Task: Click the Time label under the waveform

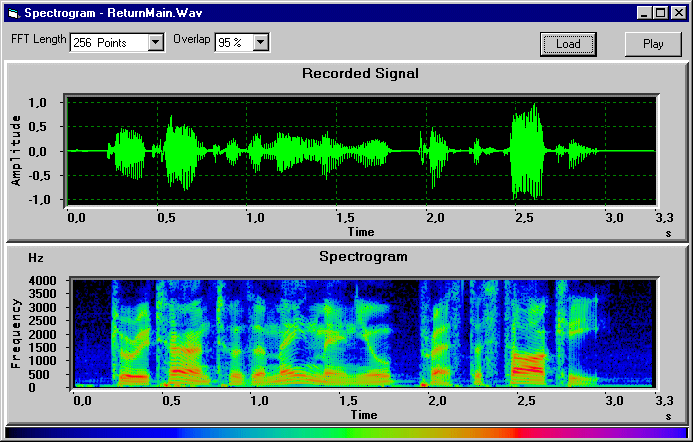Action: point(361,232)
